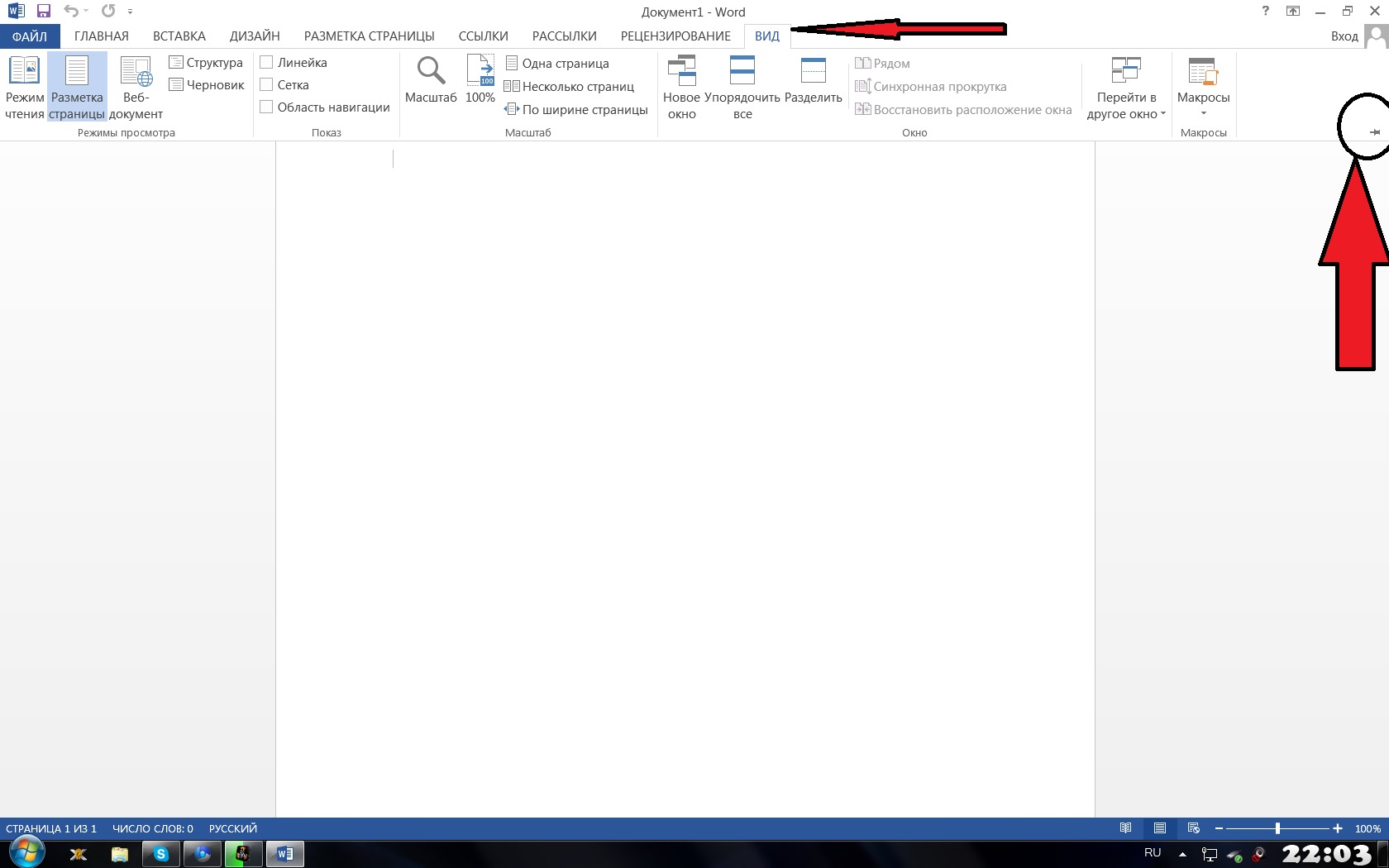Viewport: 1389px width, 868px height.
Task: Undo last action in quick access
Action: coord(71,12)
